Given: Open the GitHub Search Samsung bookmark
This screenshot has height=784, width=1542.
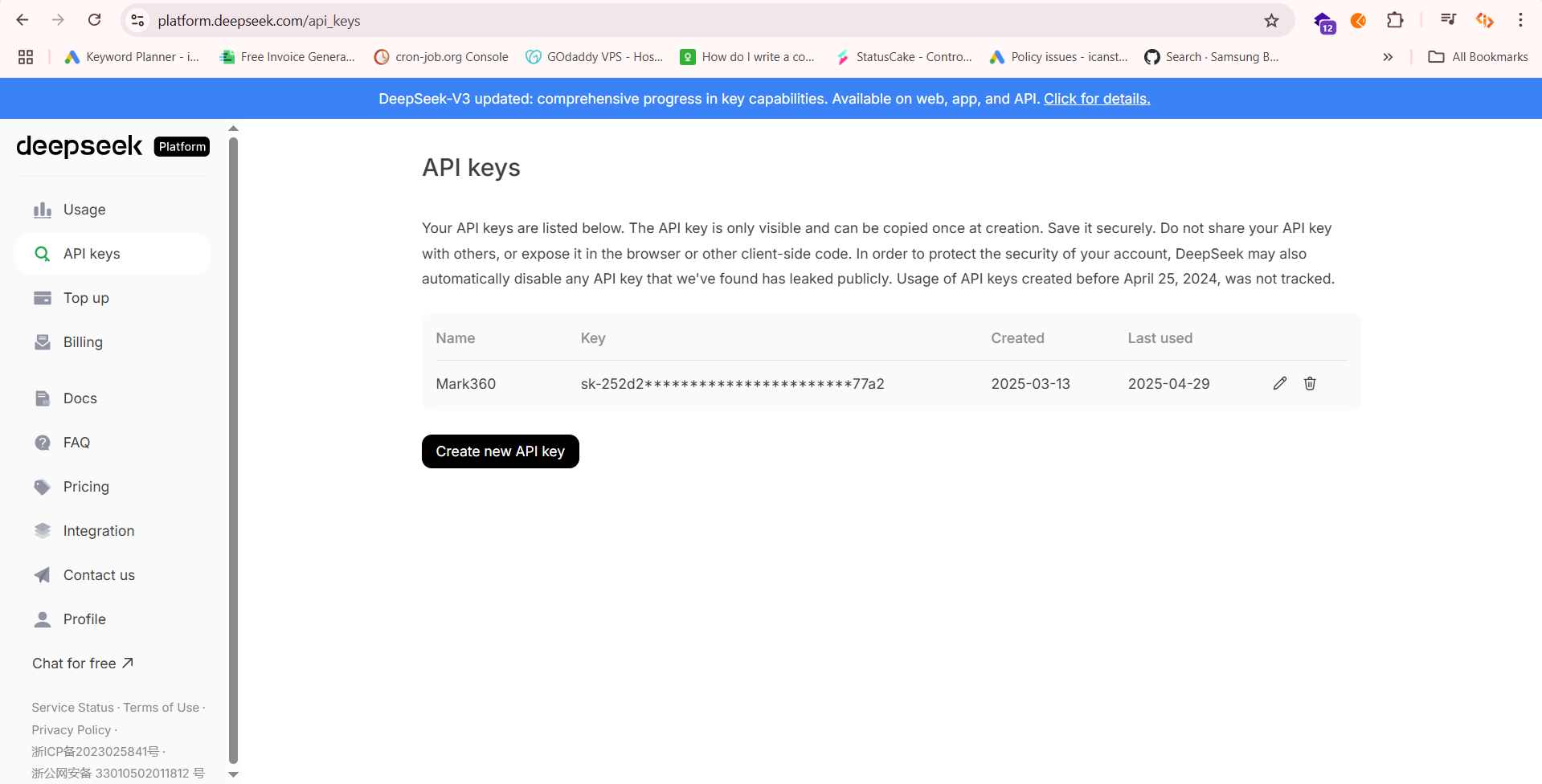Looking at the screenshot, I should point(1212,57).
